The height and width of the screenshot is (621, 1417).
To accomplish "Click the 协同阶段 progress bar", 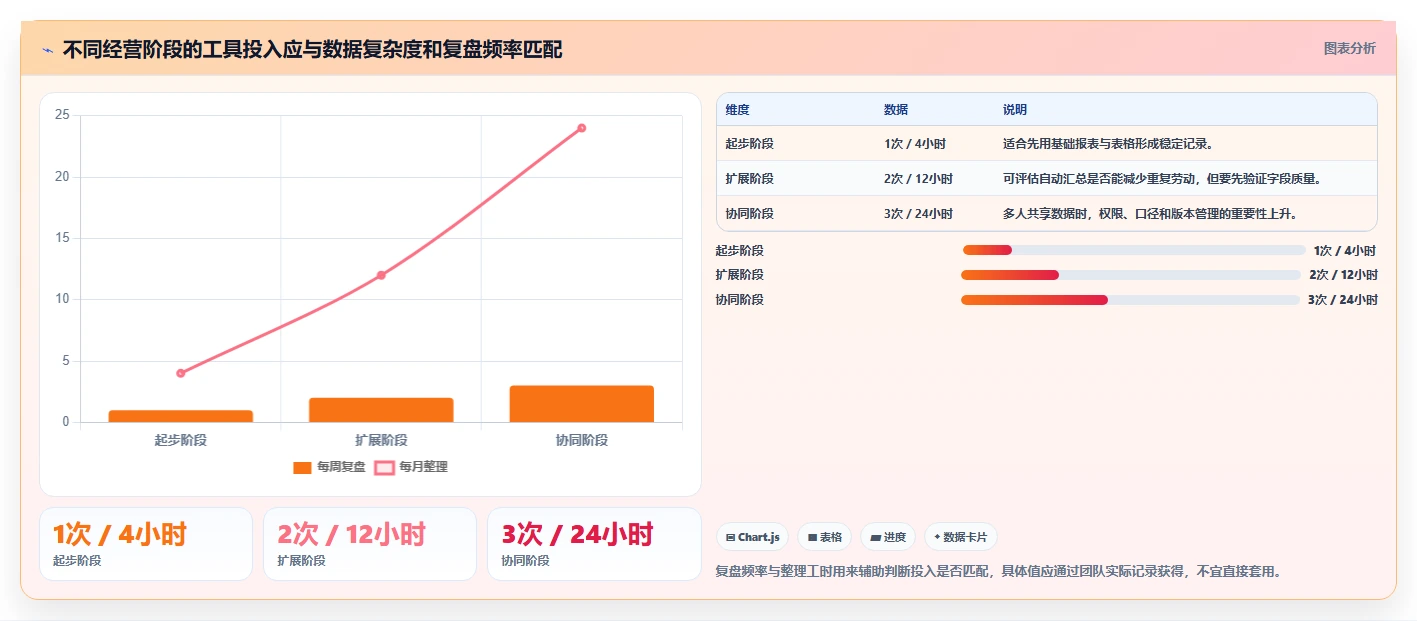I will pyautogui.click(x=1130, y=300).
